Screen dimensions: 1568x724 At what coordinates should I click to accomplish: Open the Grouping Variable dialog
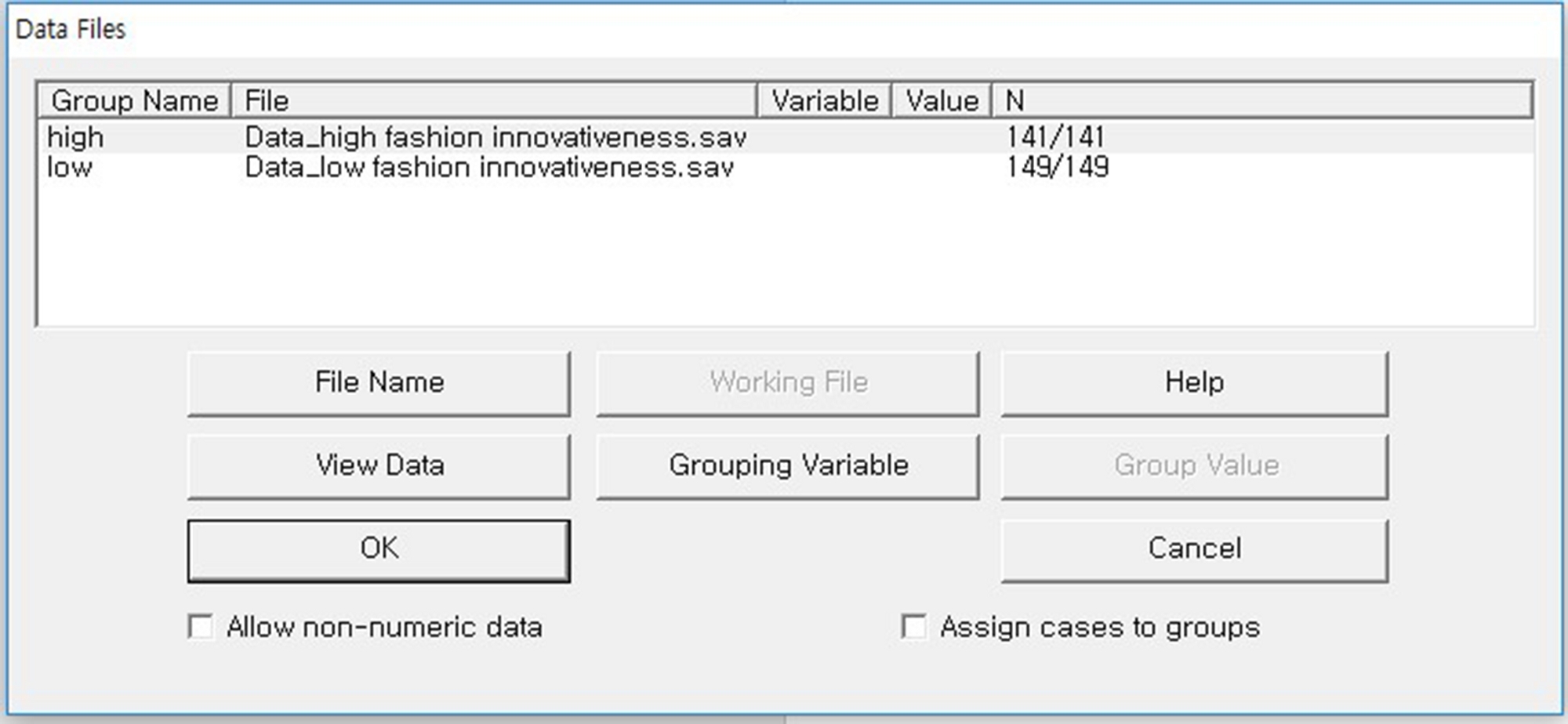click(788, 466)
